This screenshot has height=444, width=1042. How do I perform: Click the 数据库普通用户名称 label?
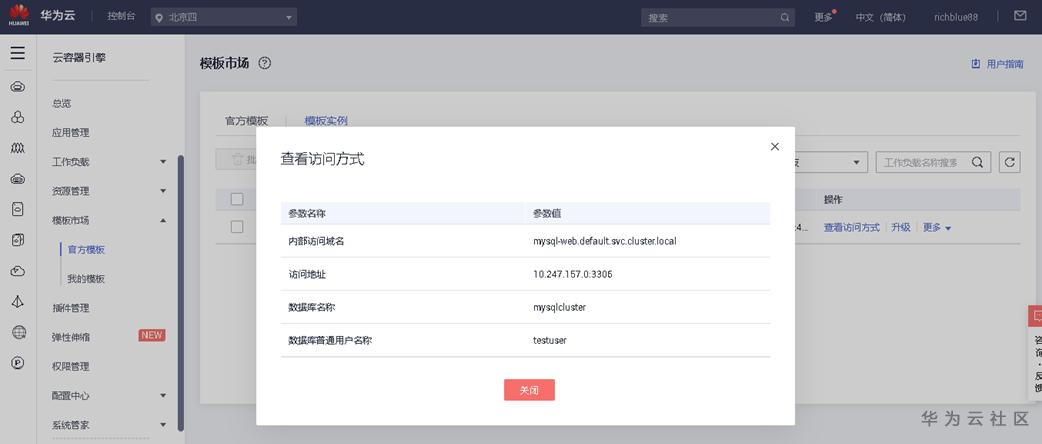(x=330, y=340)
